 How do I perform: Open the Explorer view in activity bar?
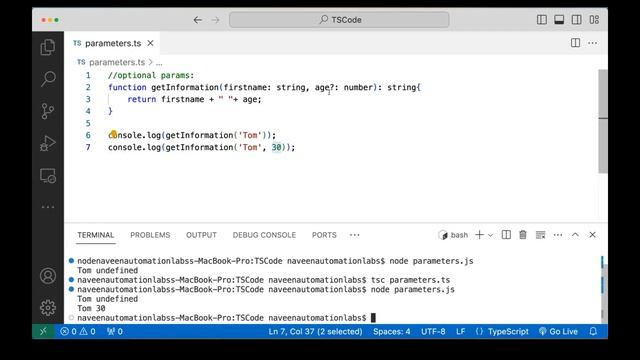(48, 47)
